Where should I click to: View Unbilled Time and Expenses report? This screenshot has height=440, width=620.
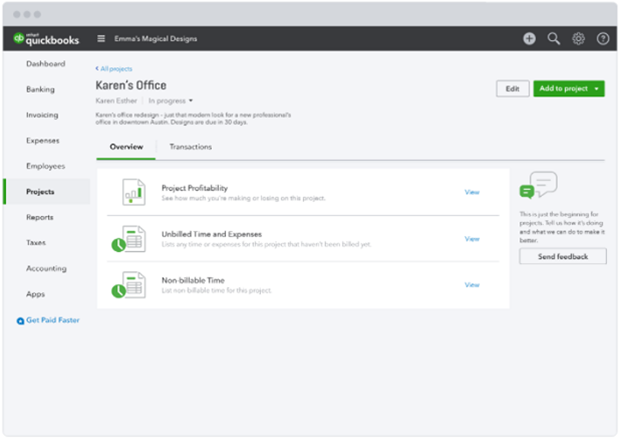click(472, 239)
